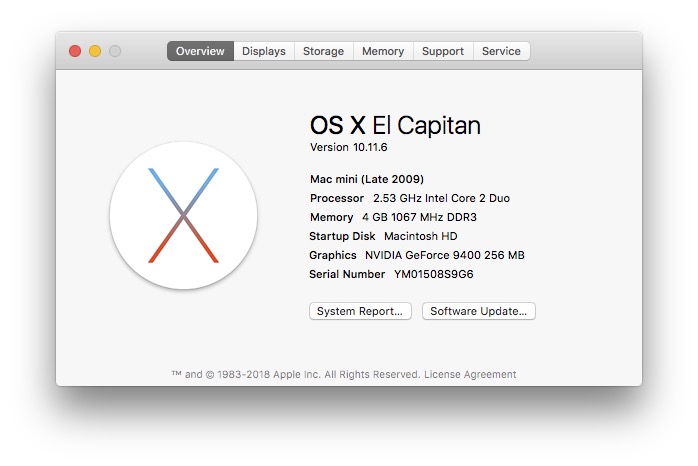This screenshot has width=698, height=466.
Task: Open the Displays tab
Action: 264,51
